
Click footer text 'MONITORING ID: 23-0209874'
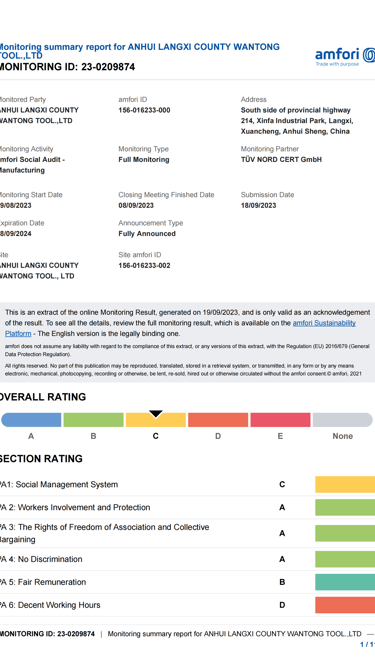(x=47, y=633)
